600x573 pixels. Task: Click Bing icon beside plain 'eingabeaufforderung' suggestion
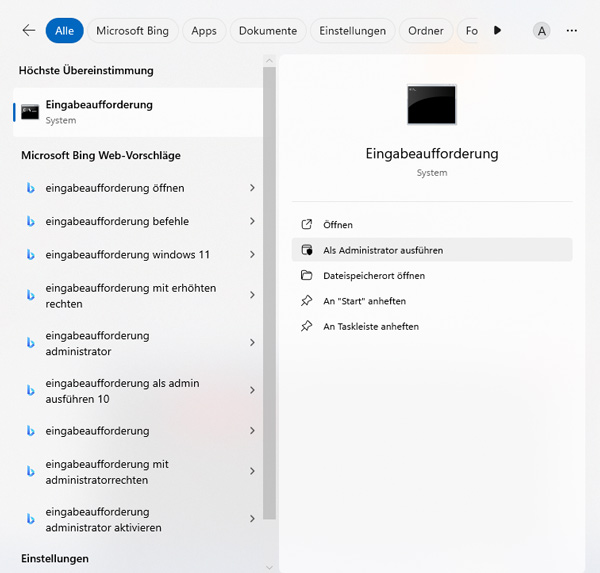[x=30, y=431]
